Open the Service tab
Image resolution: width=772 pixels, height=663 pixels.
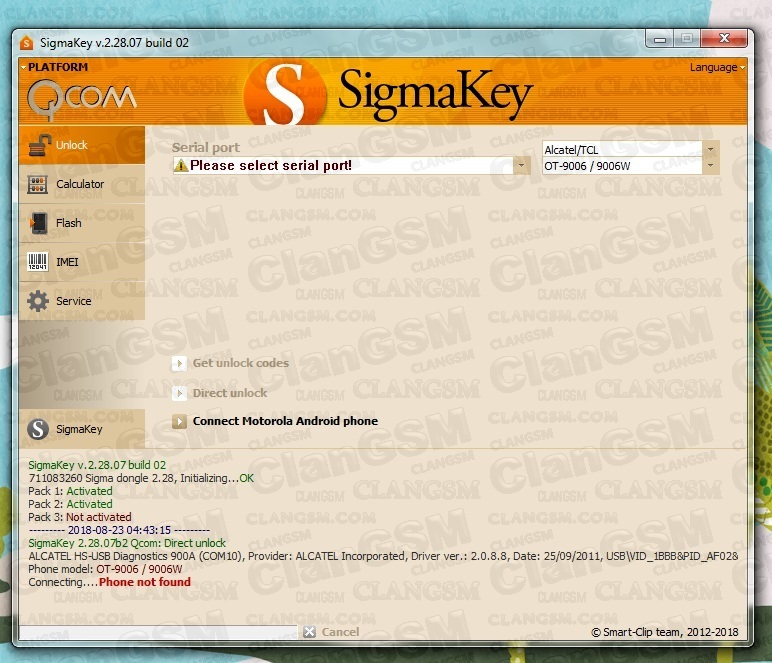(82, 301)
